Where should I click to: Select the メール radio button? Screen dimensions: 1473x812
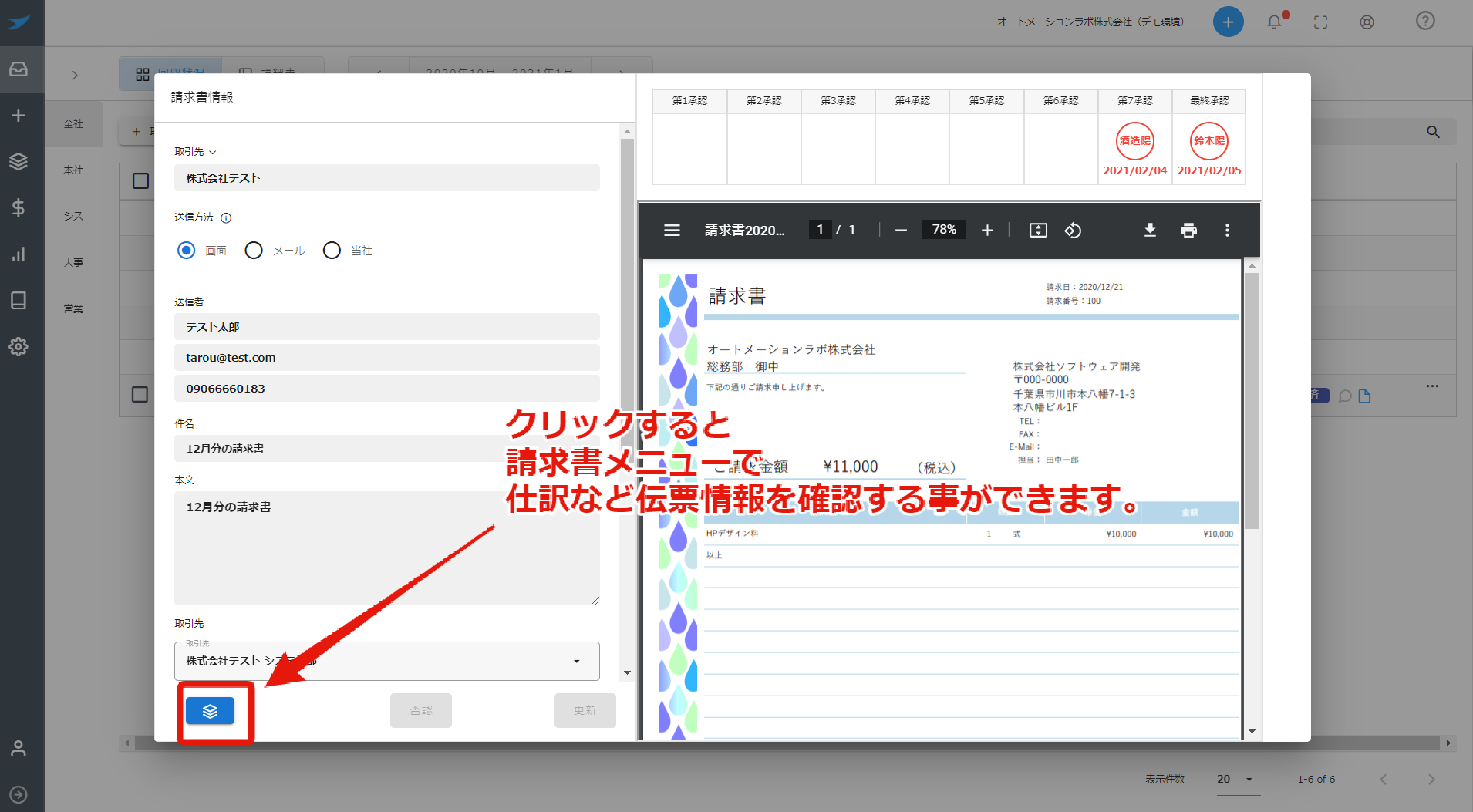[x=254, y=250]
